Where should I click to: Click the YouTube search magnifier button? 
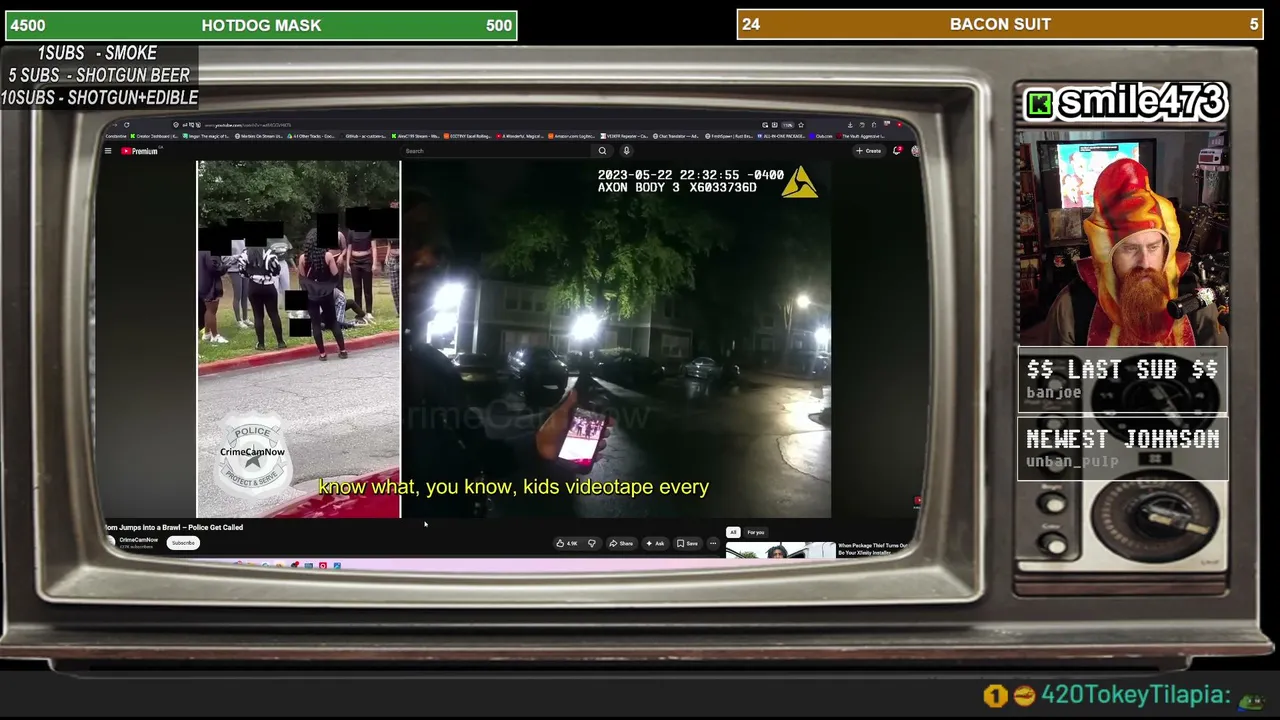click(602, 151)
